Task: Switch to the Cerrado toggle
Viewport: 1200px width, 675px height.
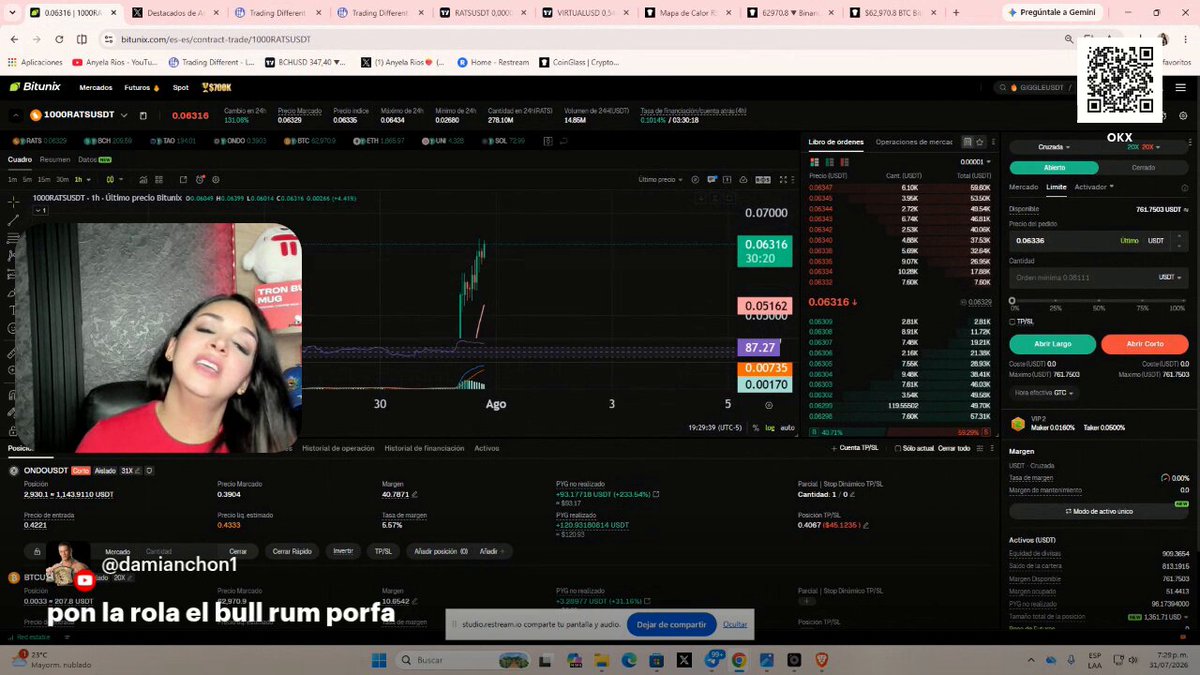Action: coord(1143,168)
